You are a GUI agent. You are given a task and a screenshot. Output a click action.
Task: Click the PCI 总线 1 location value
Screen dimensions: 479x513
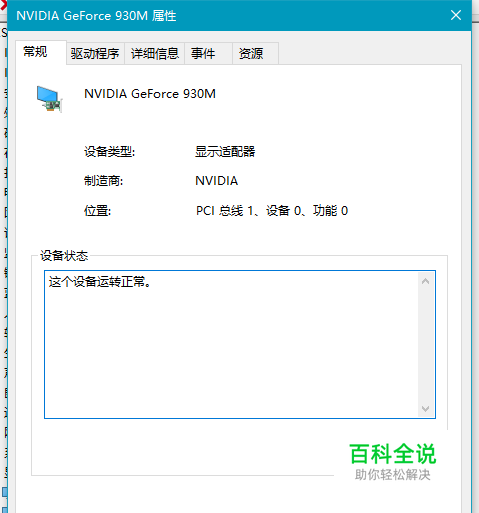click(272, 211)
